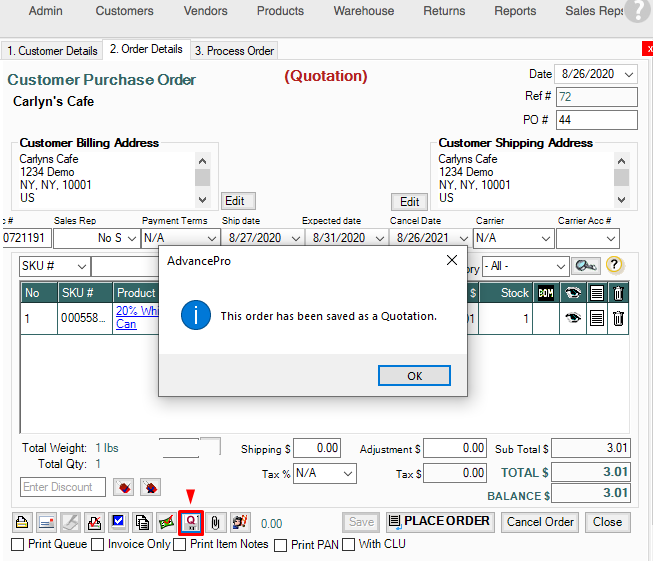Open the row's notes list icon
Screen dimensions: 653x561
click(x=595, y=319)
